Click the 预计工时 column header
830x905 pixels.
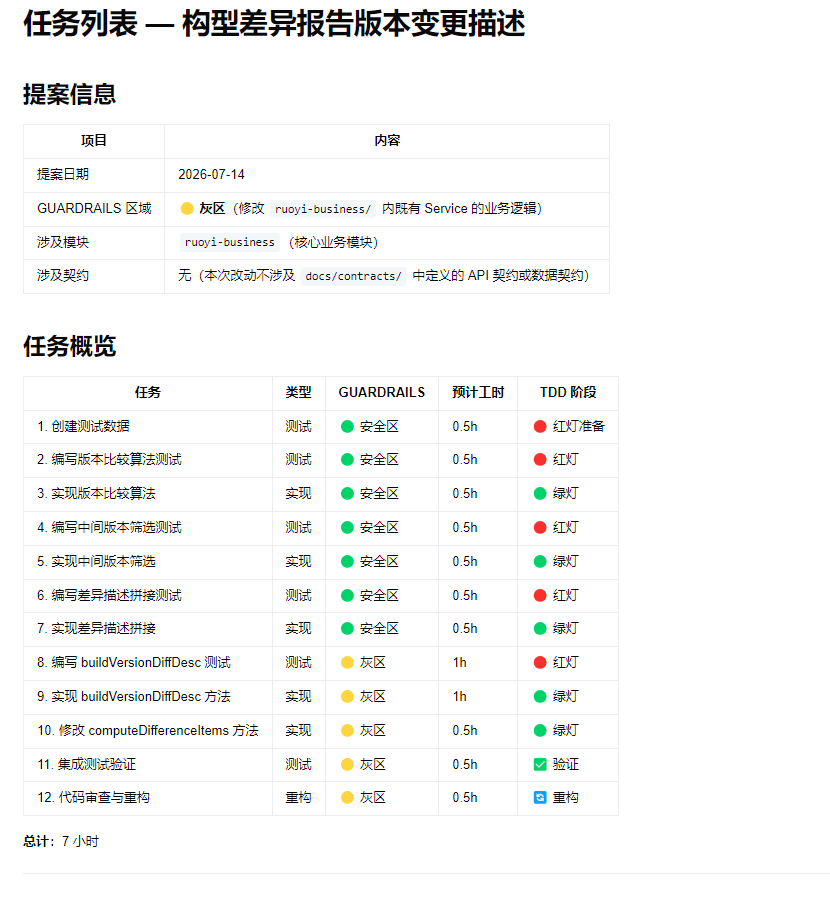(x=478, y=392)
